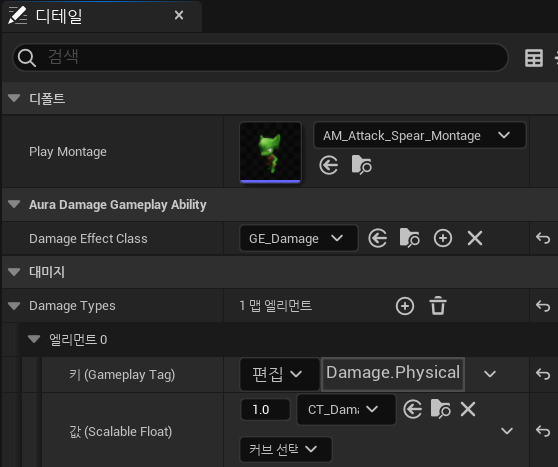Click the 값 (Scalable Float) label

pyautogui.click(x=121, y=431)
